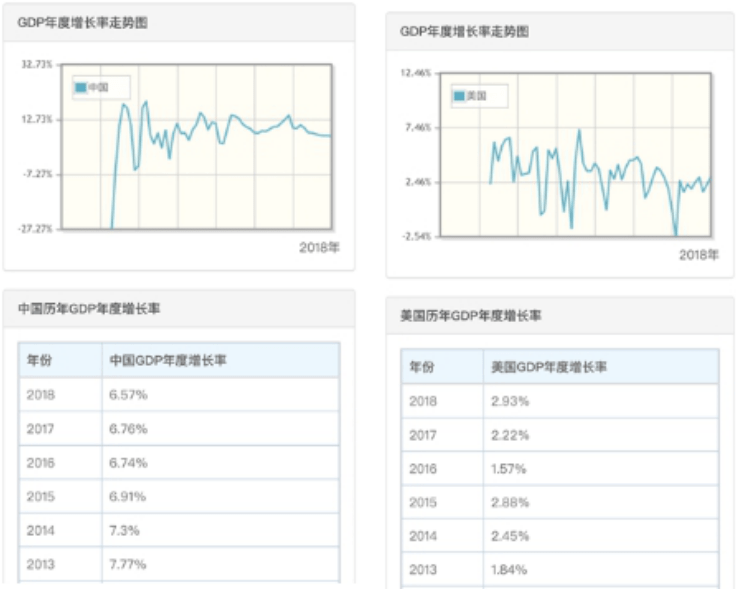Select the 1.57% cell in US table

pyautogui.click(x=510, y=469)
